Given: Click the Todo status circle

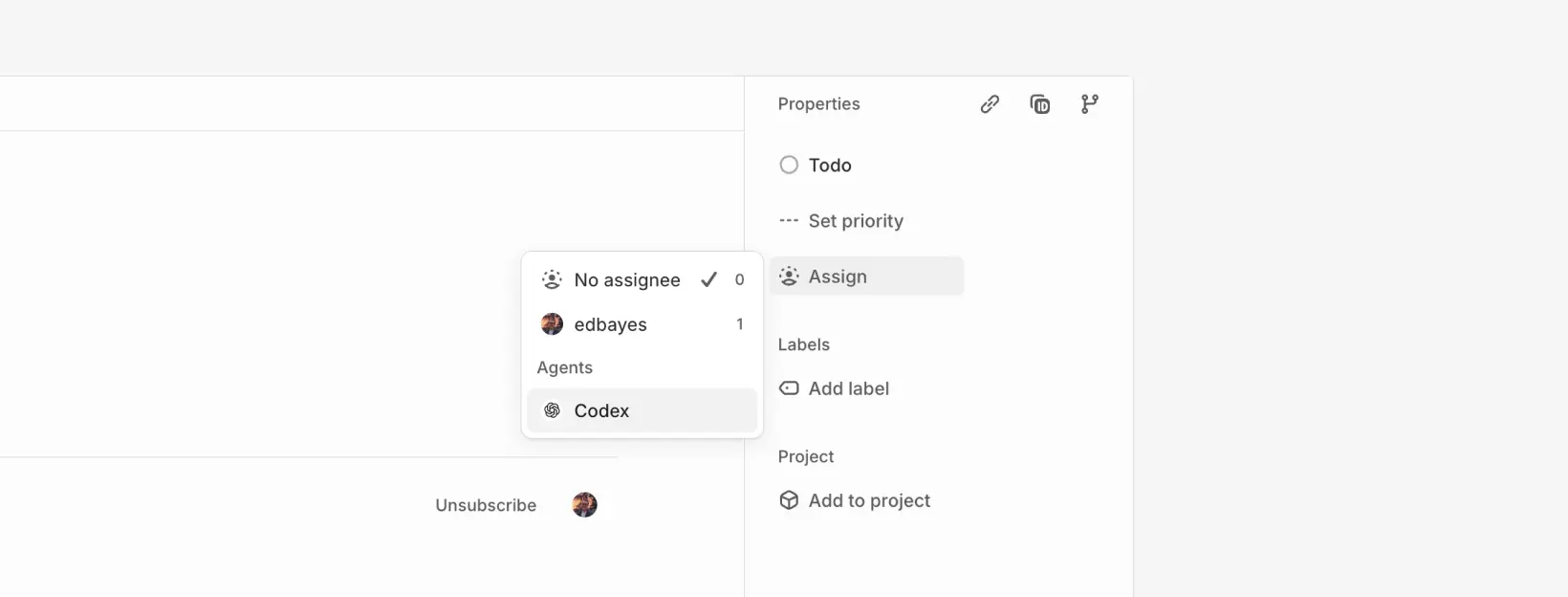Looking at the screenshot, I should pos(787,165).
